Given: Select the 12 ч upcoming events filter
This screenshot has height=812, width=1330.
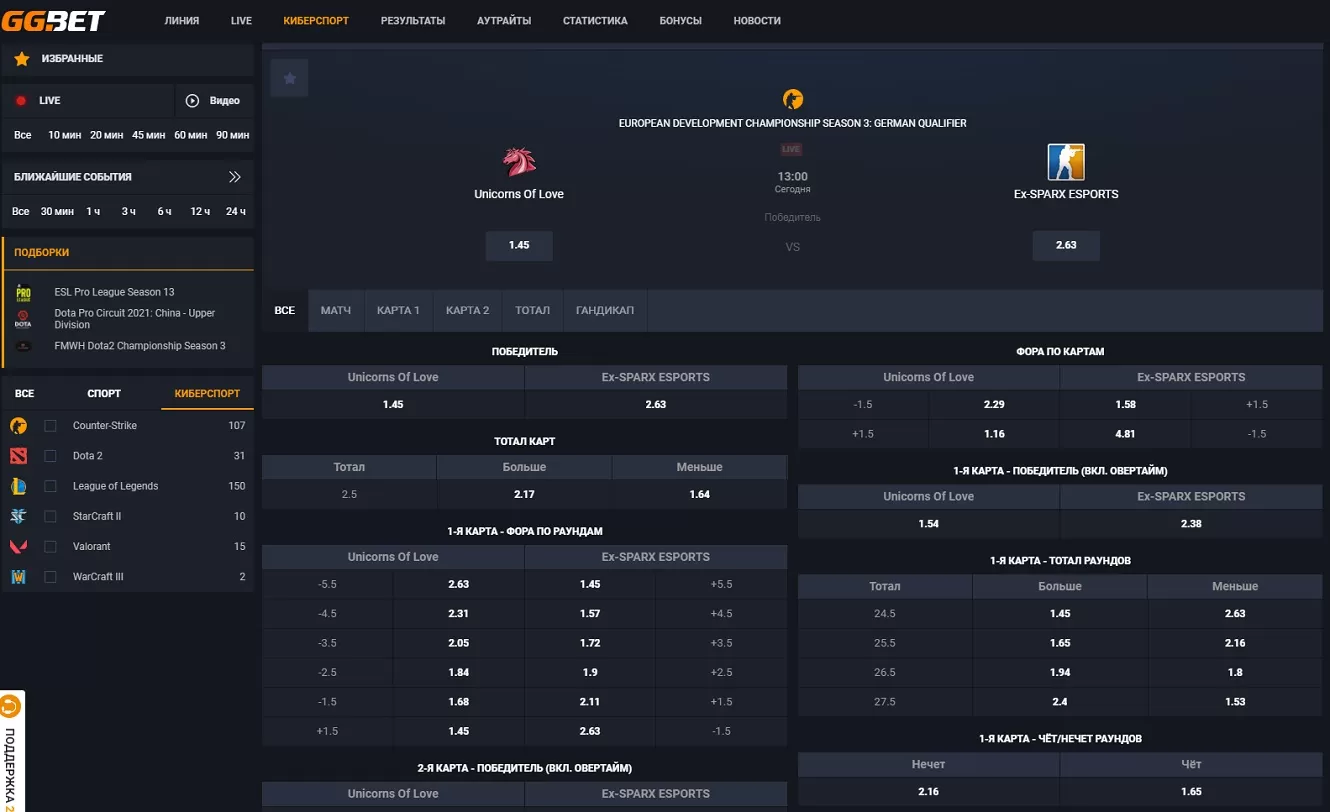Looking at the screenshot, I should point(200,211).
